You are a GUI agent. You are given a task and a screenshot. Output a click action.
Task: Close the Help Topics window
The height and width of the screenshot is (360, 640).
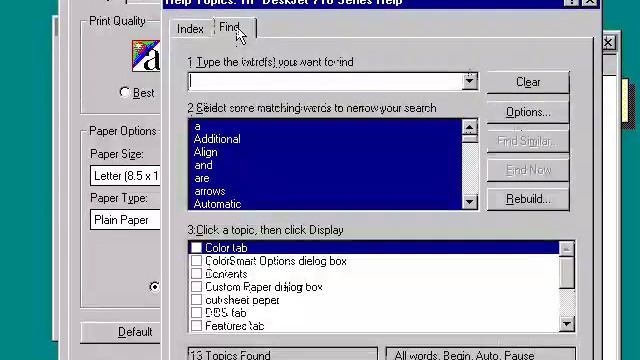[590, 2]
